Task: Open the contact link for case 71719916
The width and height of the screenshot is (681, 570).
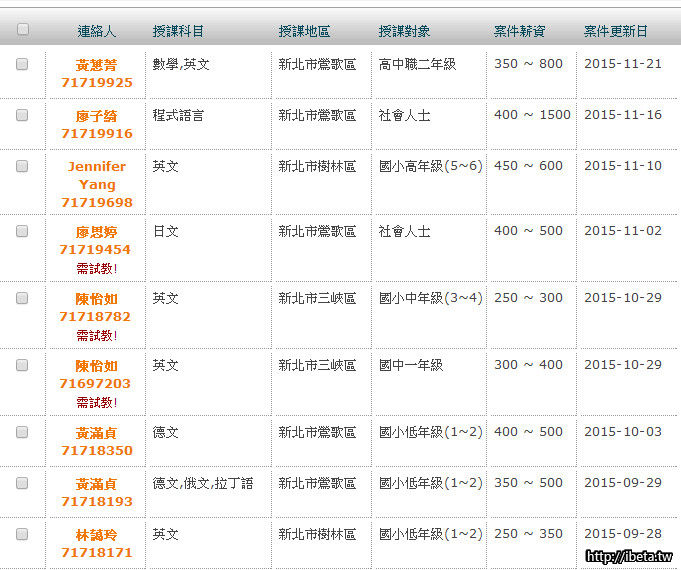Action: coord(96,125)
